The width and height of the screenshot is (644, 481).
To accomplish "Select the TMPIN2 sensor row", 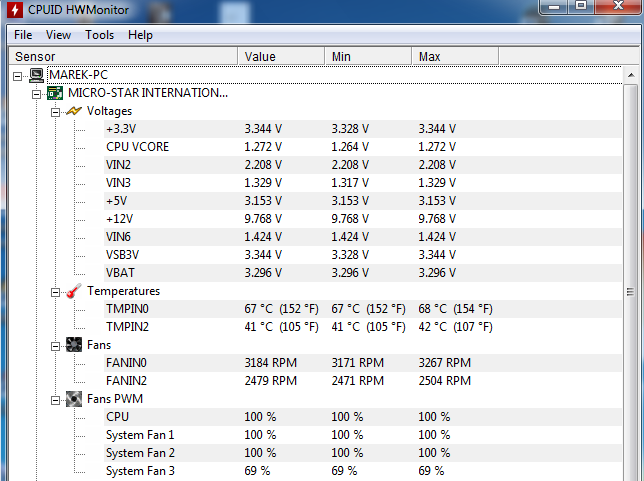I will point(363,327).
